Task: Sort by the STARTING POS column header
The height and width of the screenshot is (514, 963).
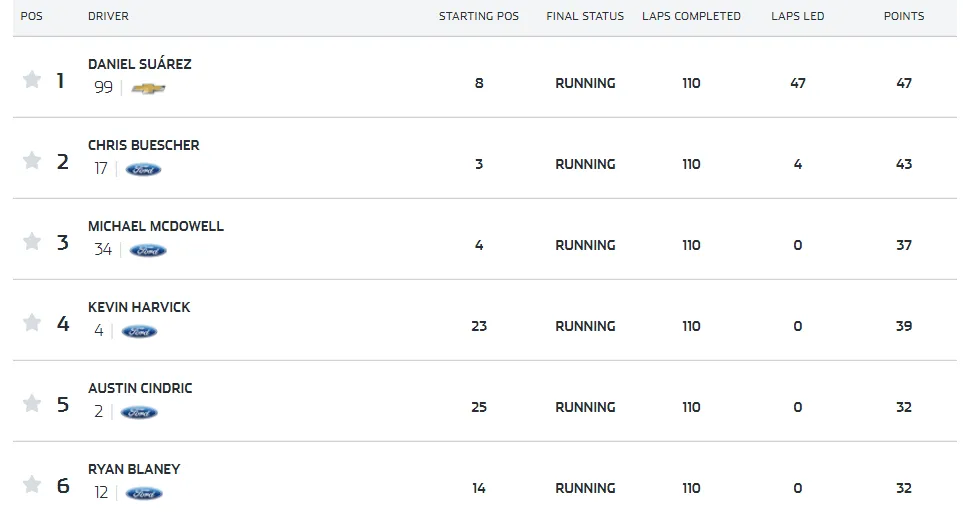Action: [478, 16]
